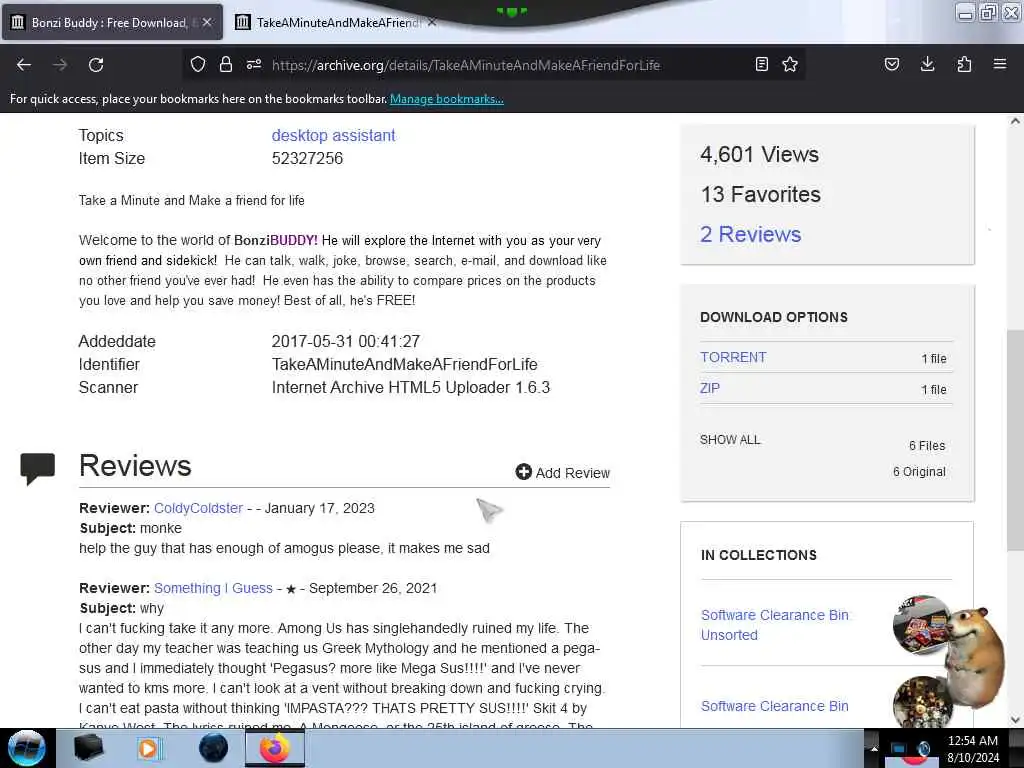Download the ZIP file option

(710, 388)
